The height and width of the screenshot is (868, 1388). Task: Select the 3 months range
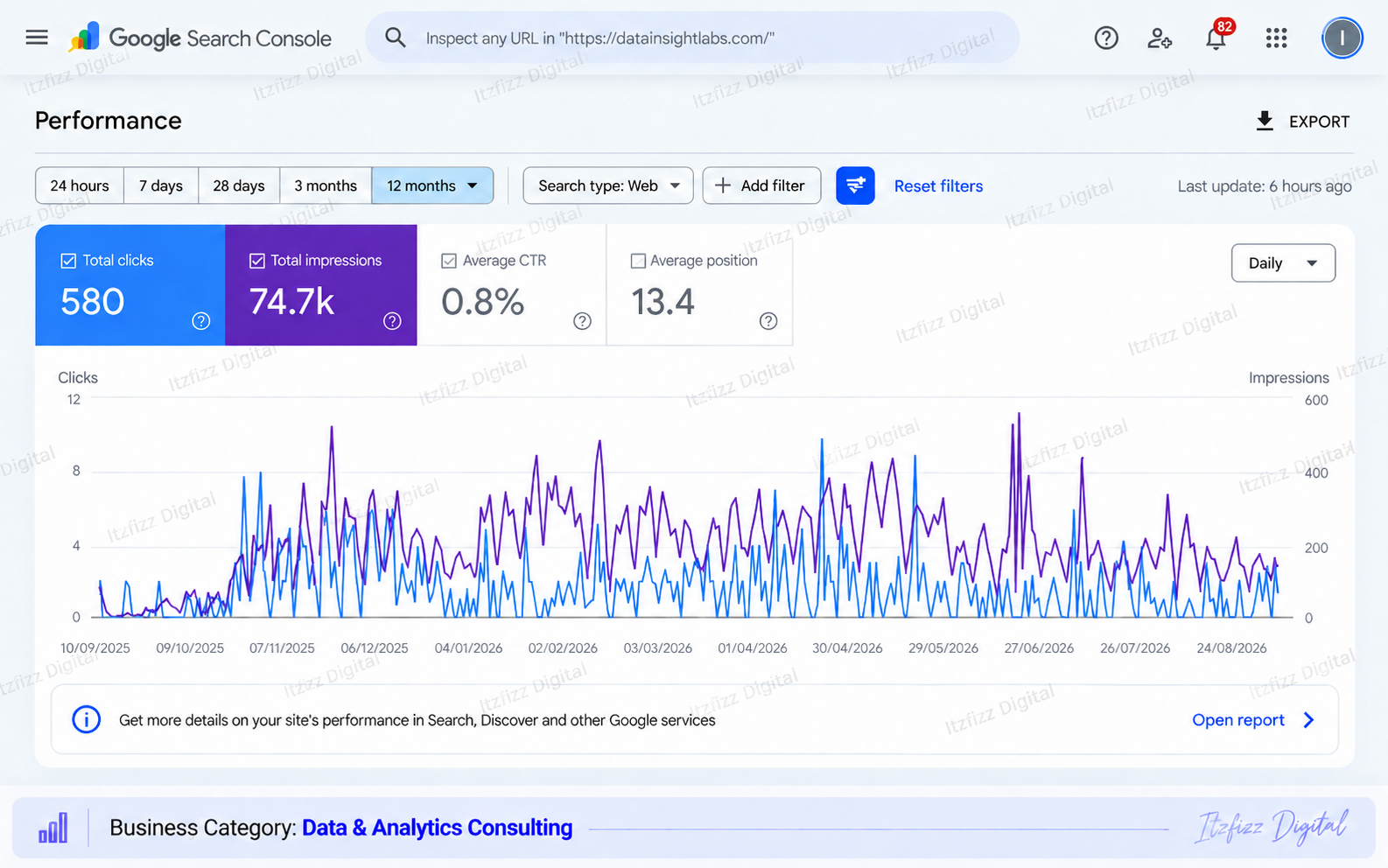[326, 185]
